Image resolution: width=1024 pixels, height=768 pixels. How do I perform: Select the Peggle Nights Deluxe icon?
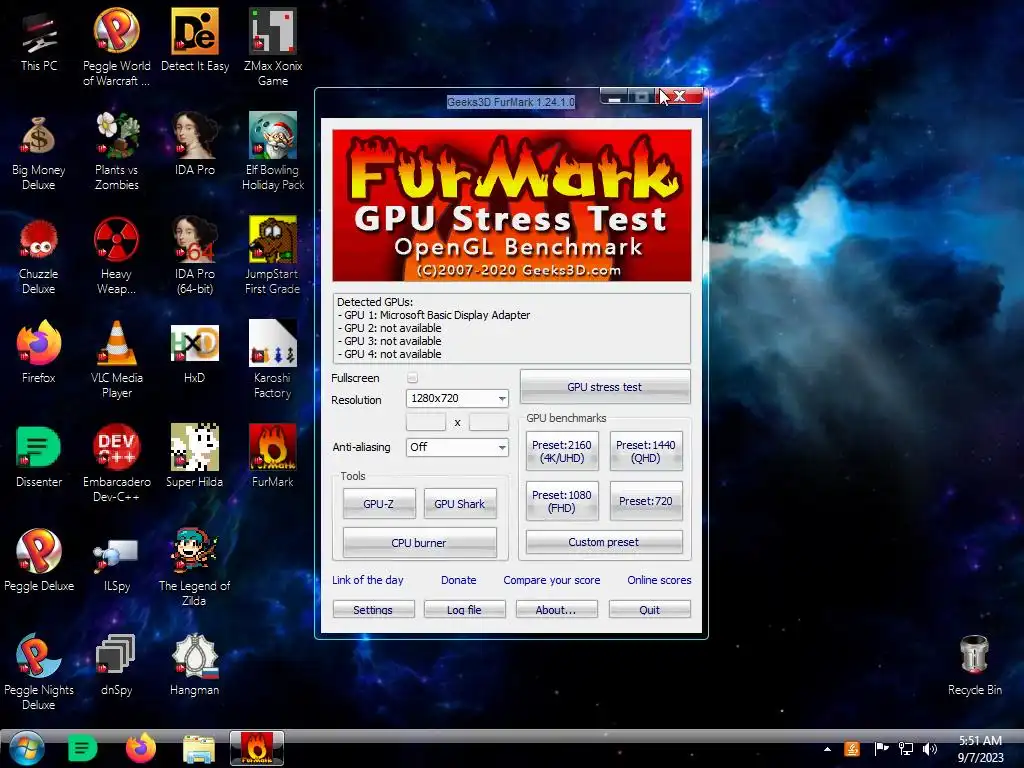(39, 672)
